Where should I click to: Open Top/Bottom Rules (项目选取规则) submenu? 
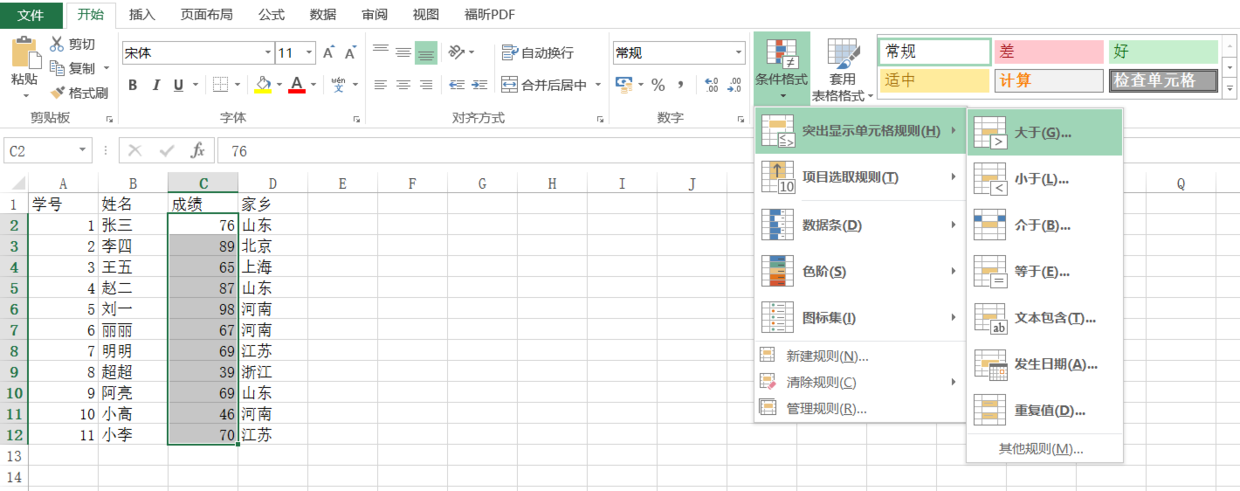pyautogui.click(x=860, y=177)
